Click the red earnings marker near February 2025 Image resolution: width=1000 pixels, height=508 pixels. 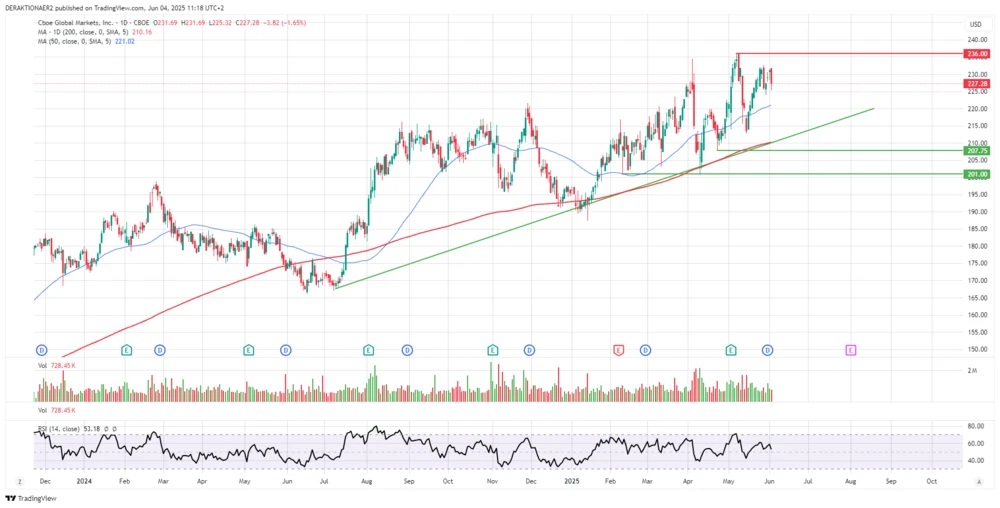coord(618,350)
